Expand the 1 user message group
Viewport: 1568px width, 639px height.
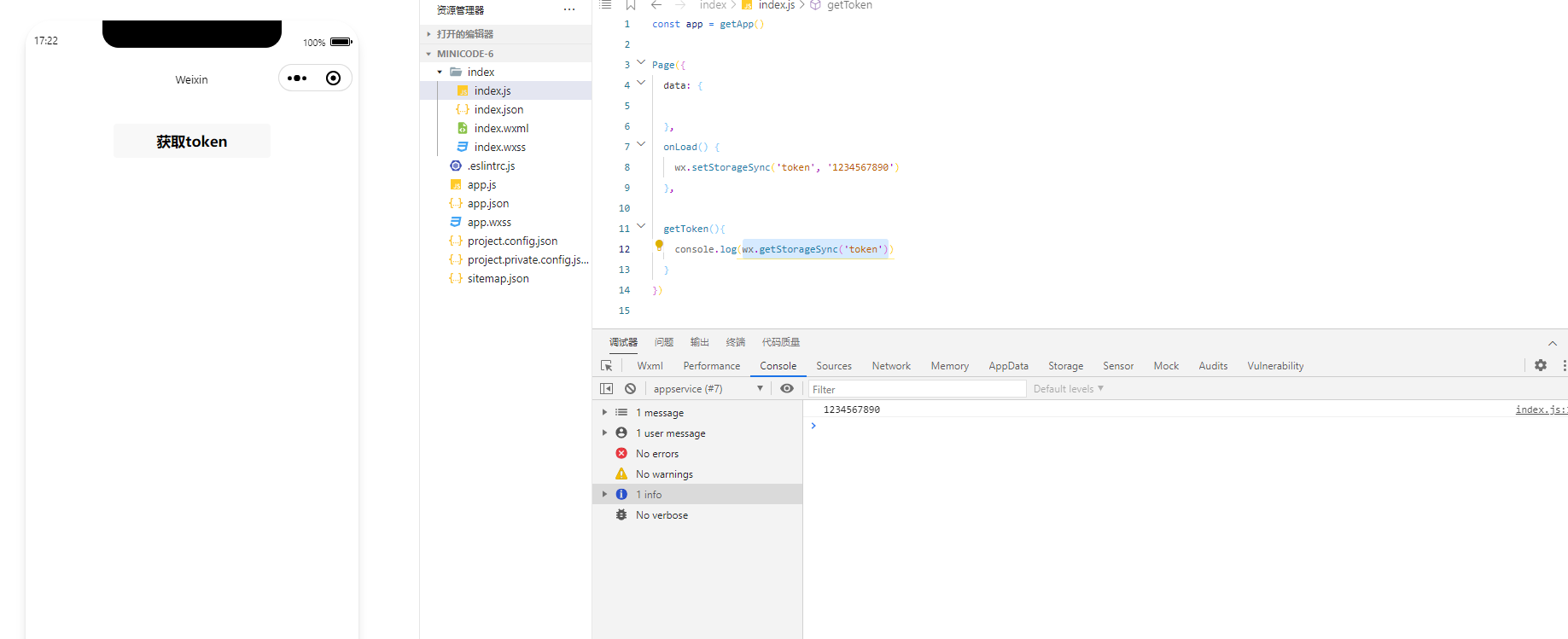point(697,433)
